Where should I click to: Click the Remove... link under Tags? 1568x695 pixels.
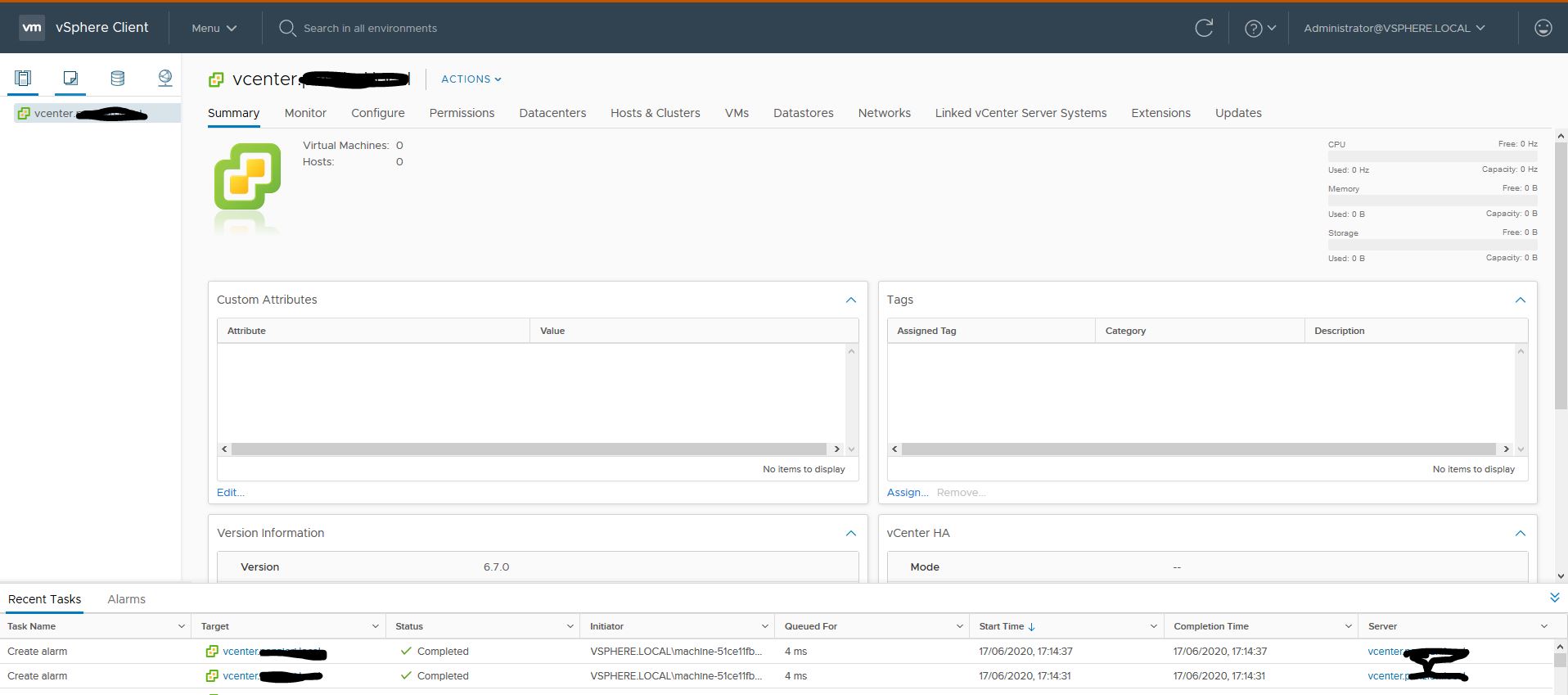pyautogui.click(x=962, y=492)
